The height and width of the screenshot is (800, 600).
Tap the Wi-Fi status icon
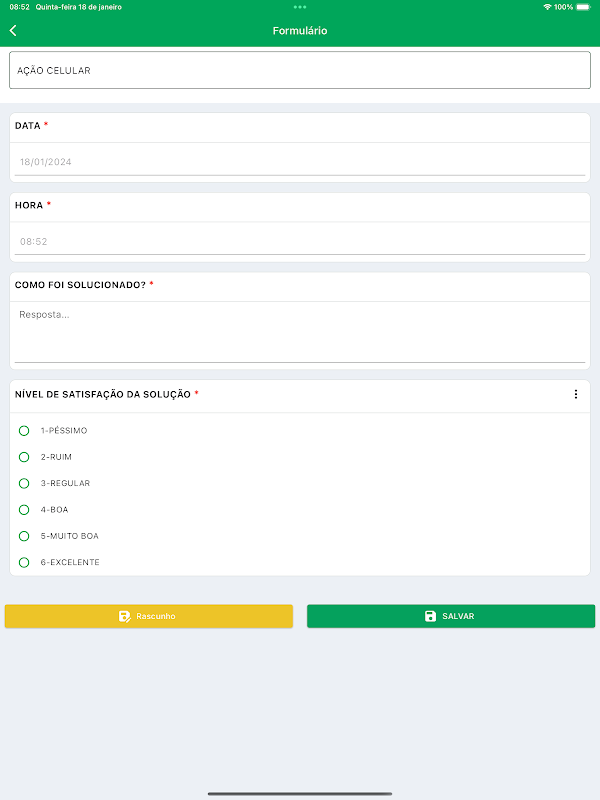click(x=547, y=7)
